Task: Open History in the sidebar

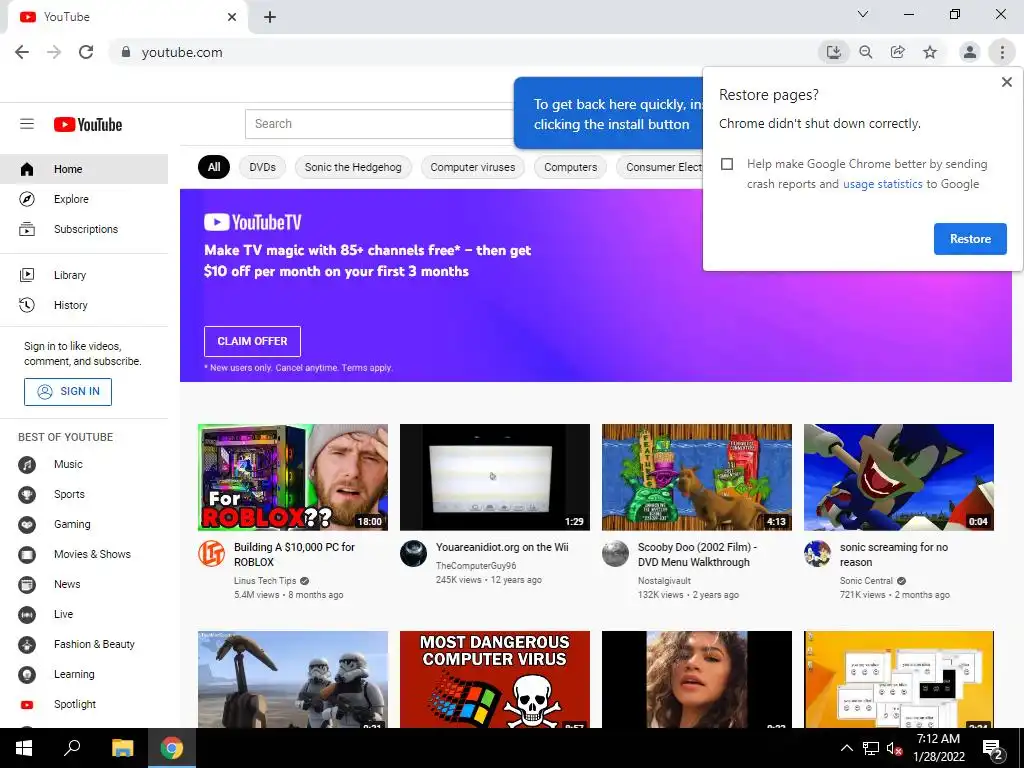Action: (x=84, y=305)
